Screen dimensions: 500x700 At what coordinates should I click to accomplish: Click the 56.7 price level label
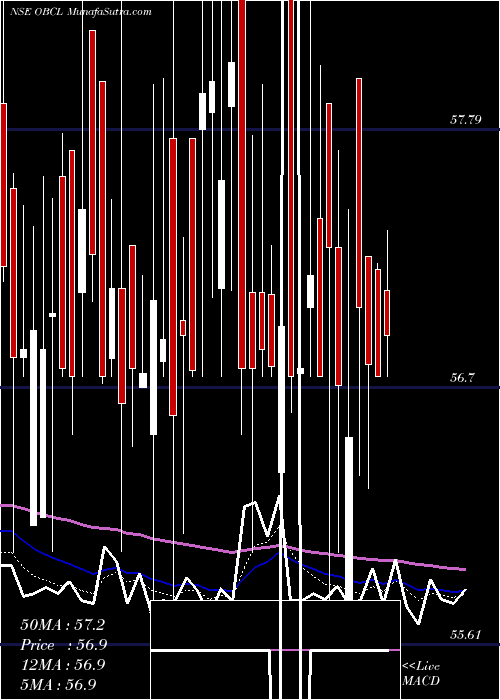coord(462,378)
